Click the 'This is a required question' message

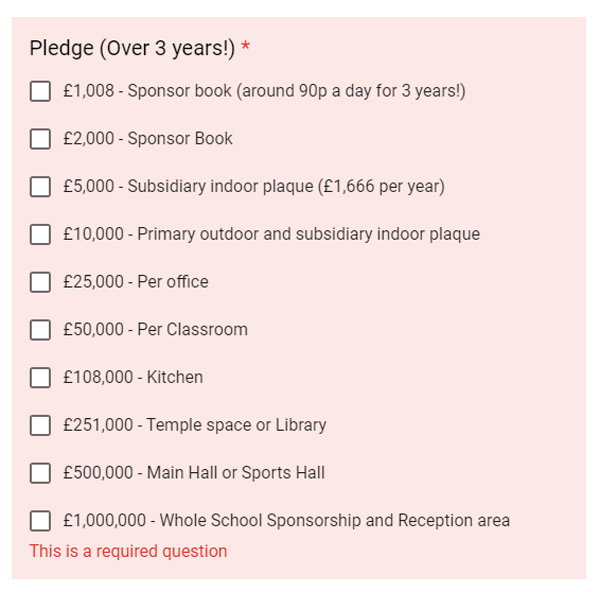(x=129, y=551)
